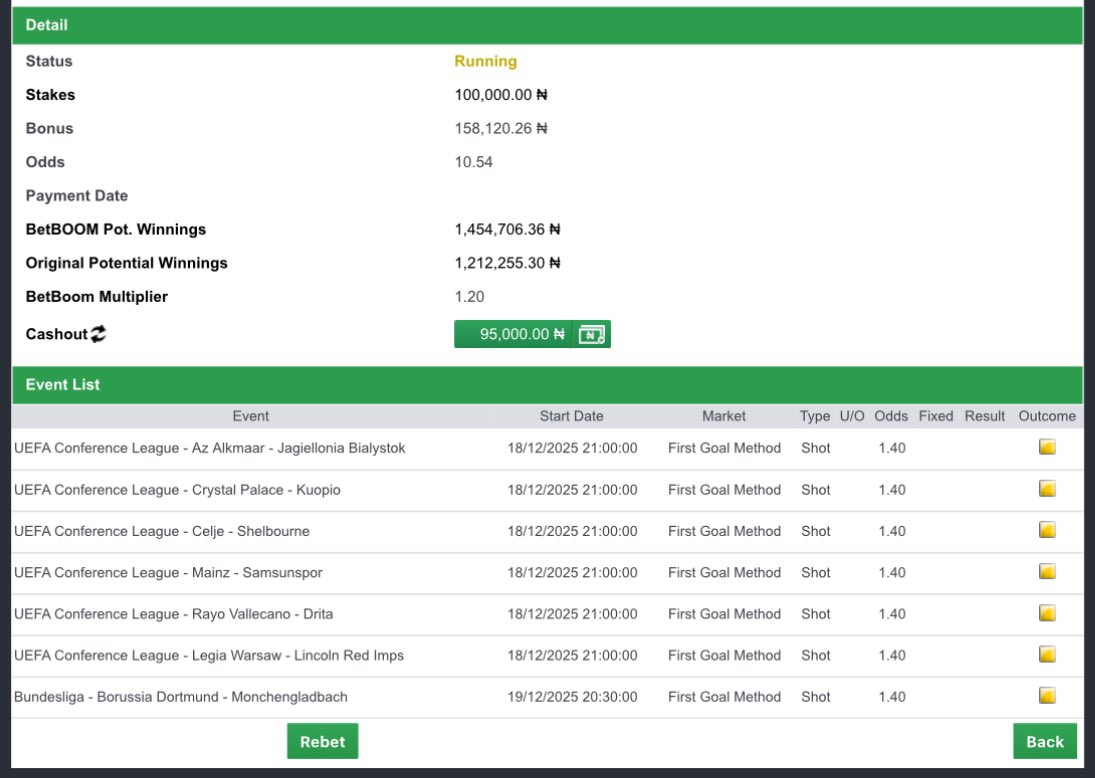Click the Outcome icon for Crystal Palace - Kuopio
The width and height of the screenshot is (1095, 778).
pyautogui.click(x=1046, y=489)
